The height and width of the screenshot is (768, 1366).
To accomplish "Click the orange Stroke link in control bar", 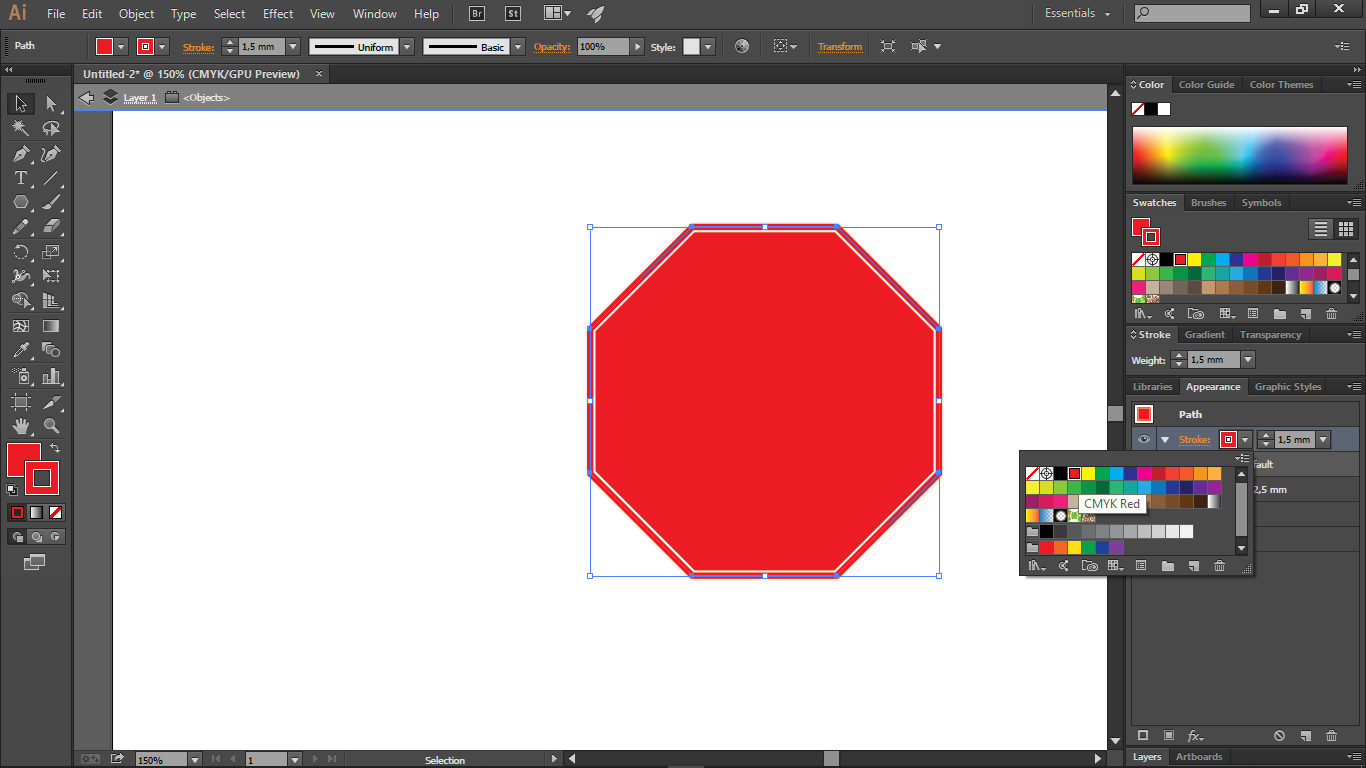I will click(198, 47).
